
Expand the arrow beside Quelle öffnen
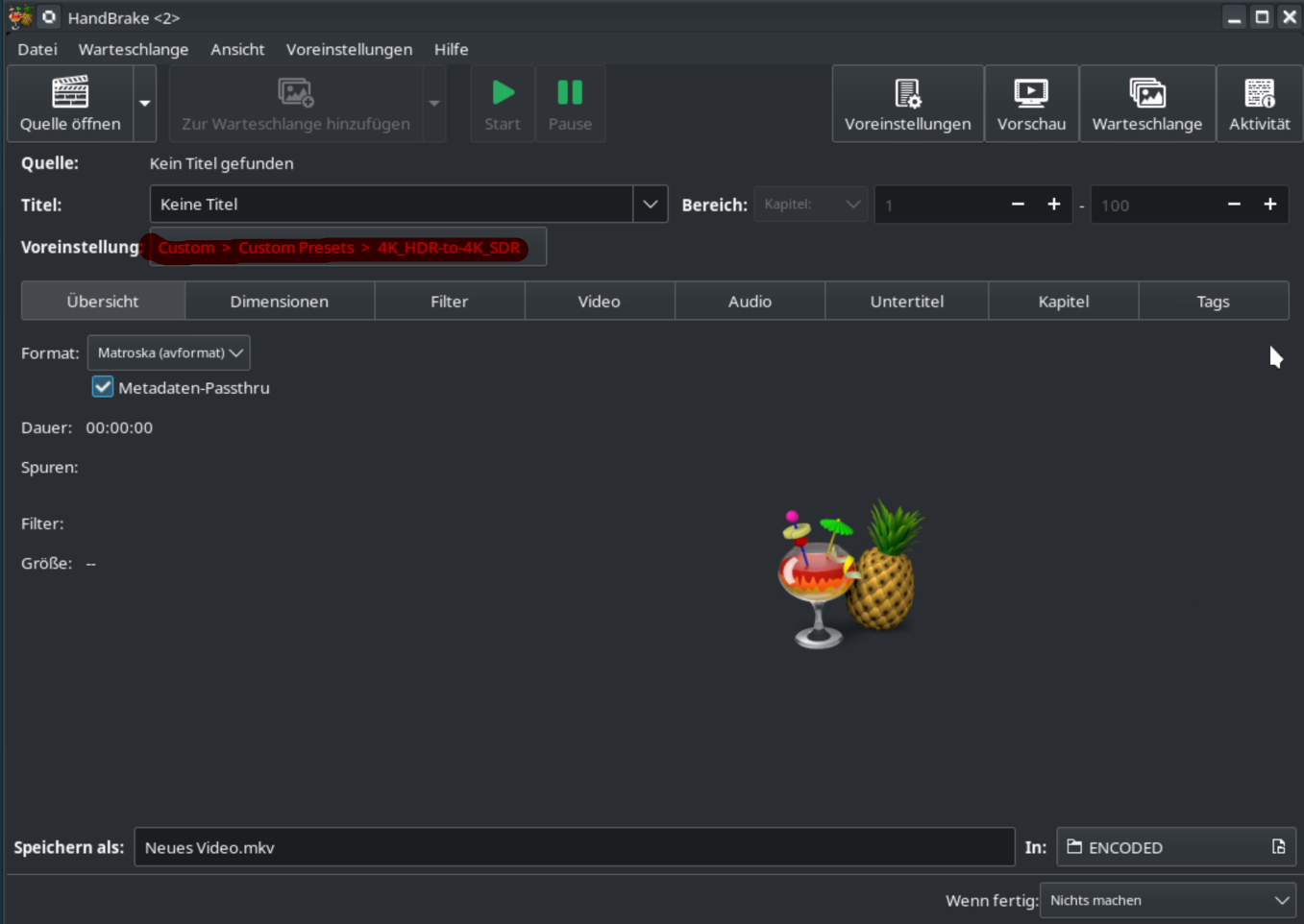tap(145, 104)
